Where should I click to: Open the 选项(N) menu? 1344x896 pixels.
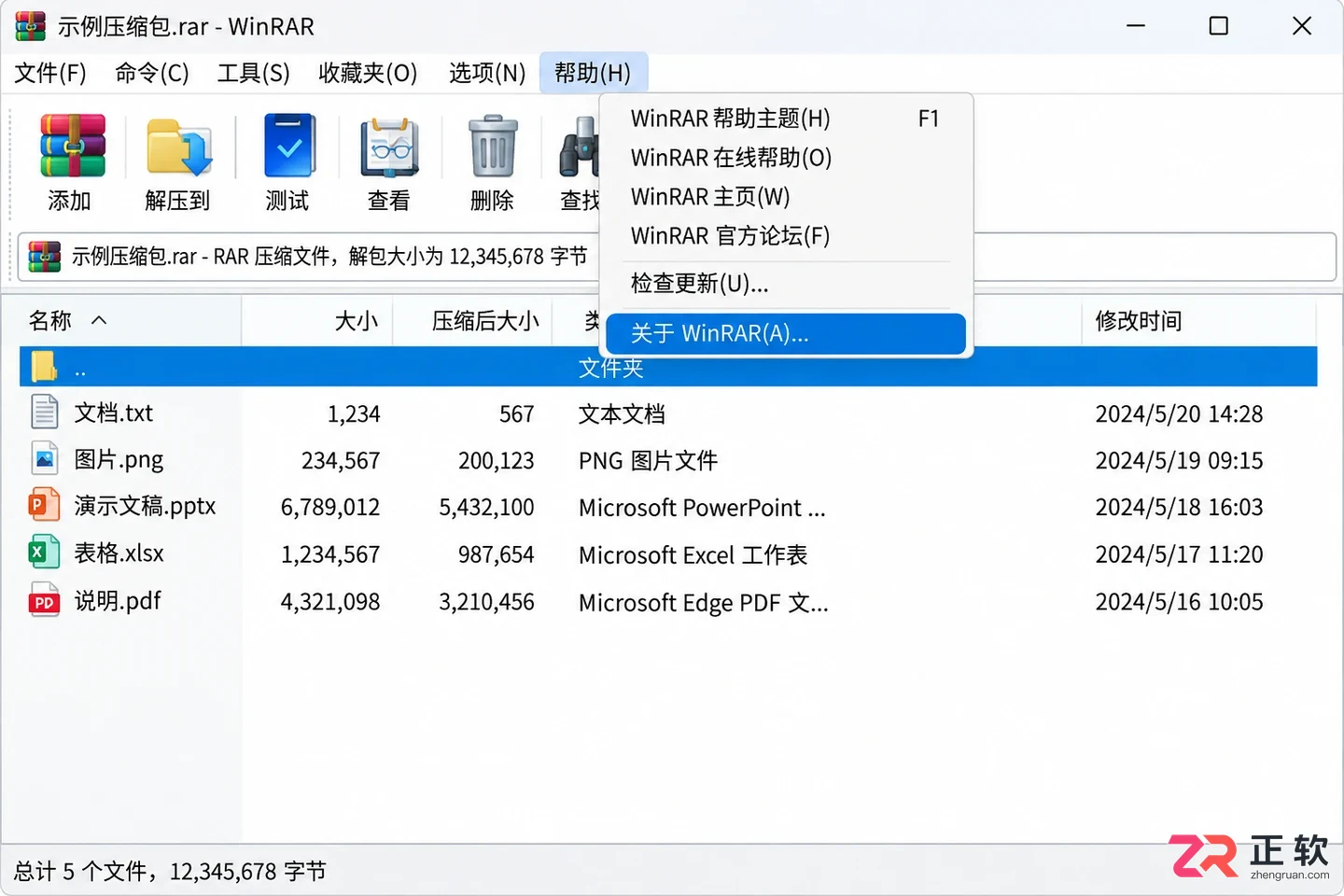[487, 73]
